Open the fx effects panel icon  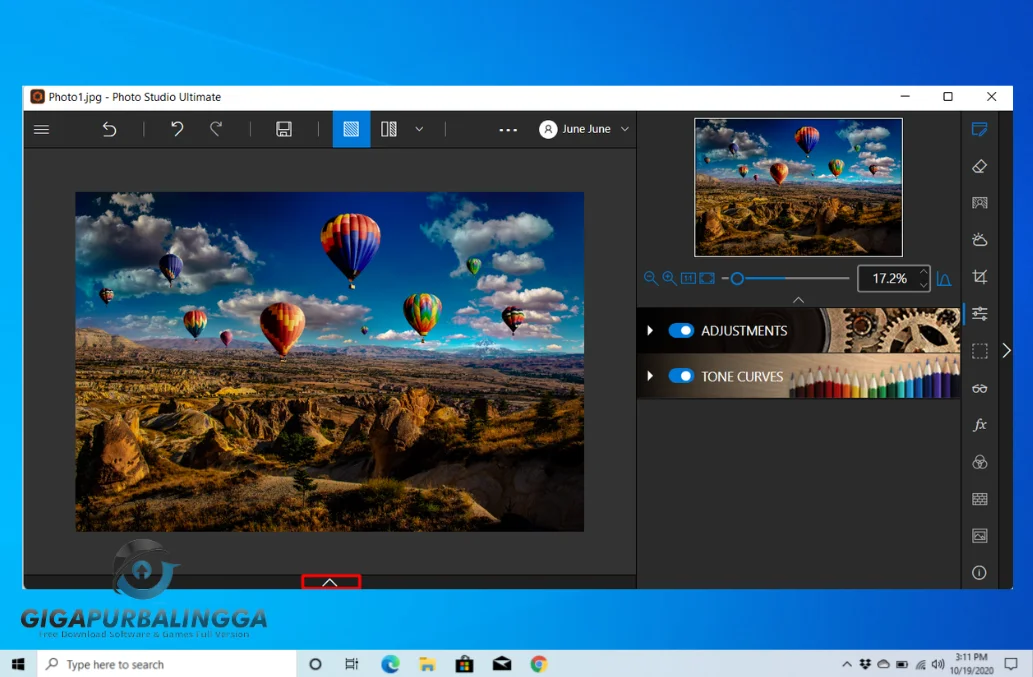point(980,425)
